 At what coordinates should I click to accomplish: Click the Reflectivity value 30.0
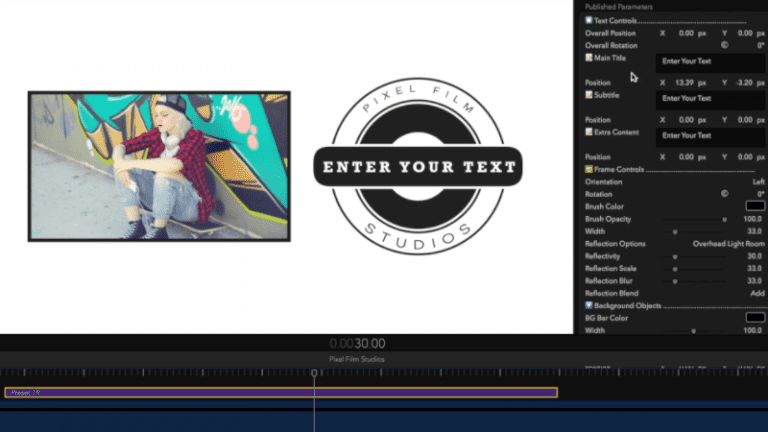[755, 256]
